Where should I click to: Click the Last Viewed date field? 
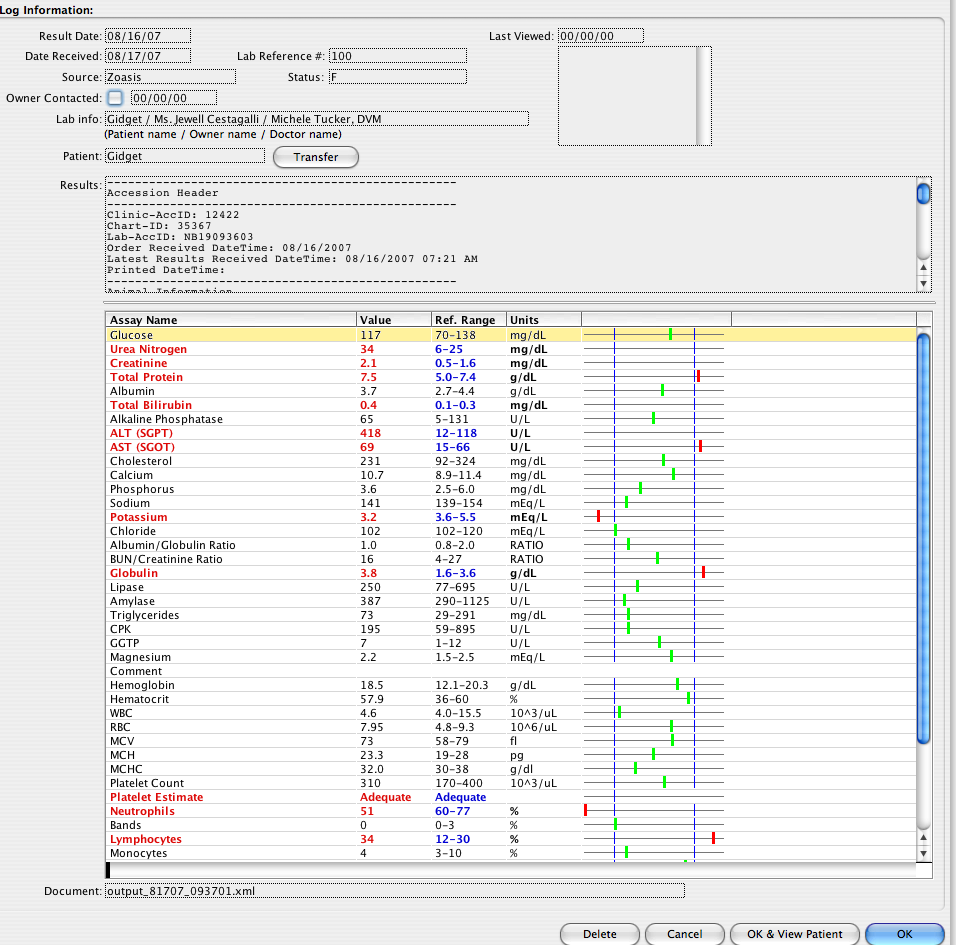point(601,36)
